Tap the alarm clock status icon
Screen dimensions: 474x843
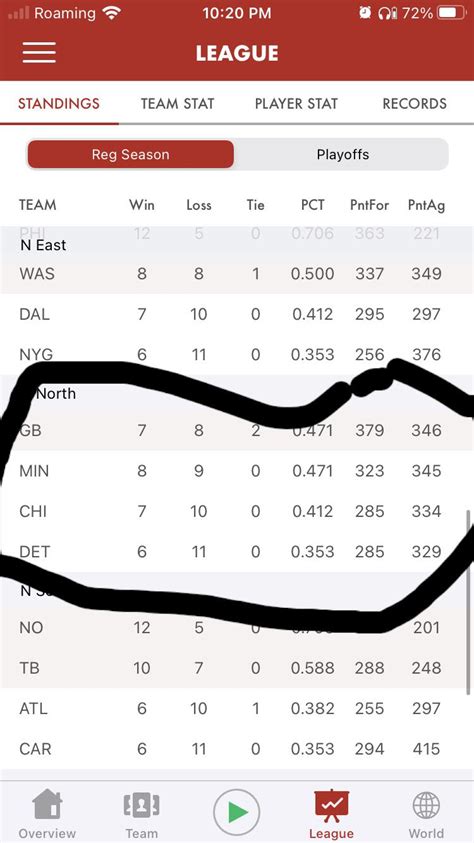click(x=365, y=13)
